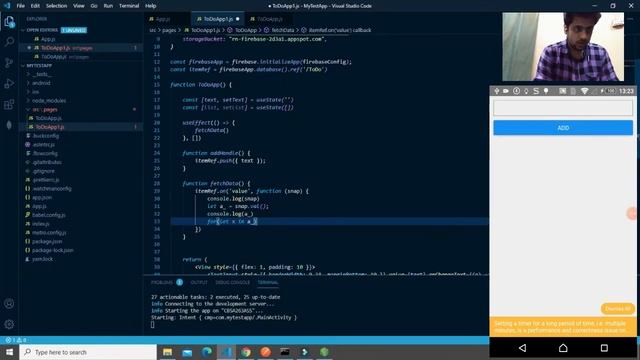Open babel.config.js in the explorer
The height and width of the screenshot is (360, 640).
click(x=49, y=215)
